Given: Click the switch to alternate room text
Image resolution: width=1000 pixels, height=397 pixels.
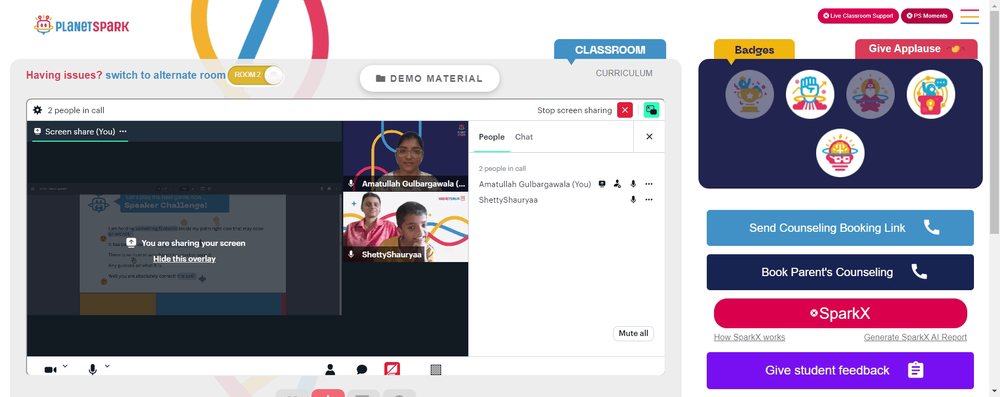Looking at the screenshot, I should point(165,75).
